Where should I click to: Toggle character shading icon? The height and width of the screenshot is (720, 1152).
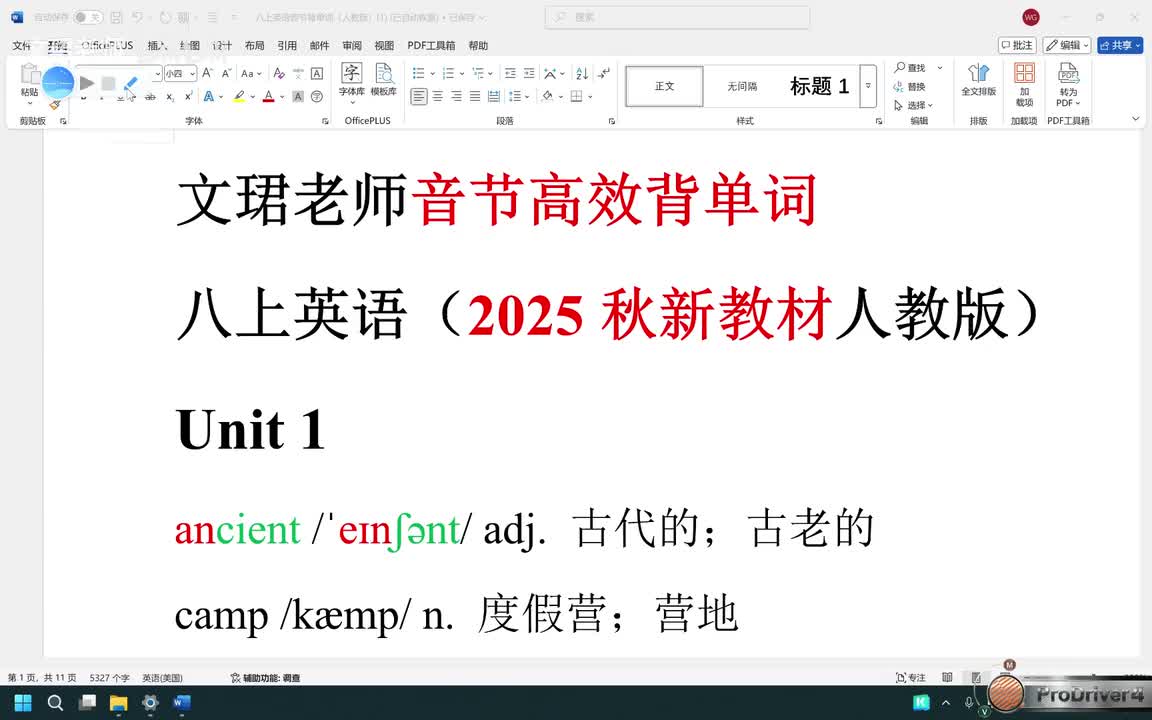(x=298, y=96)
